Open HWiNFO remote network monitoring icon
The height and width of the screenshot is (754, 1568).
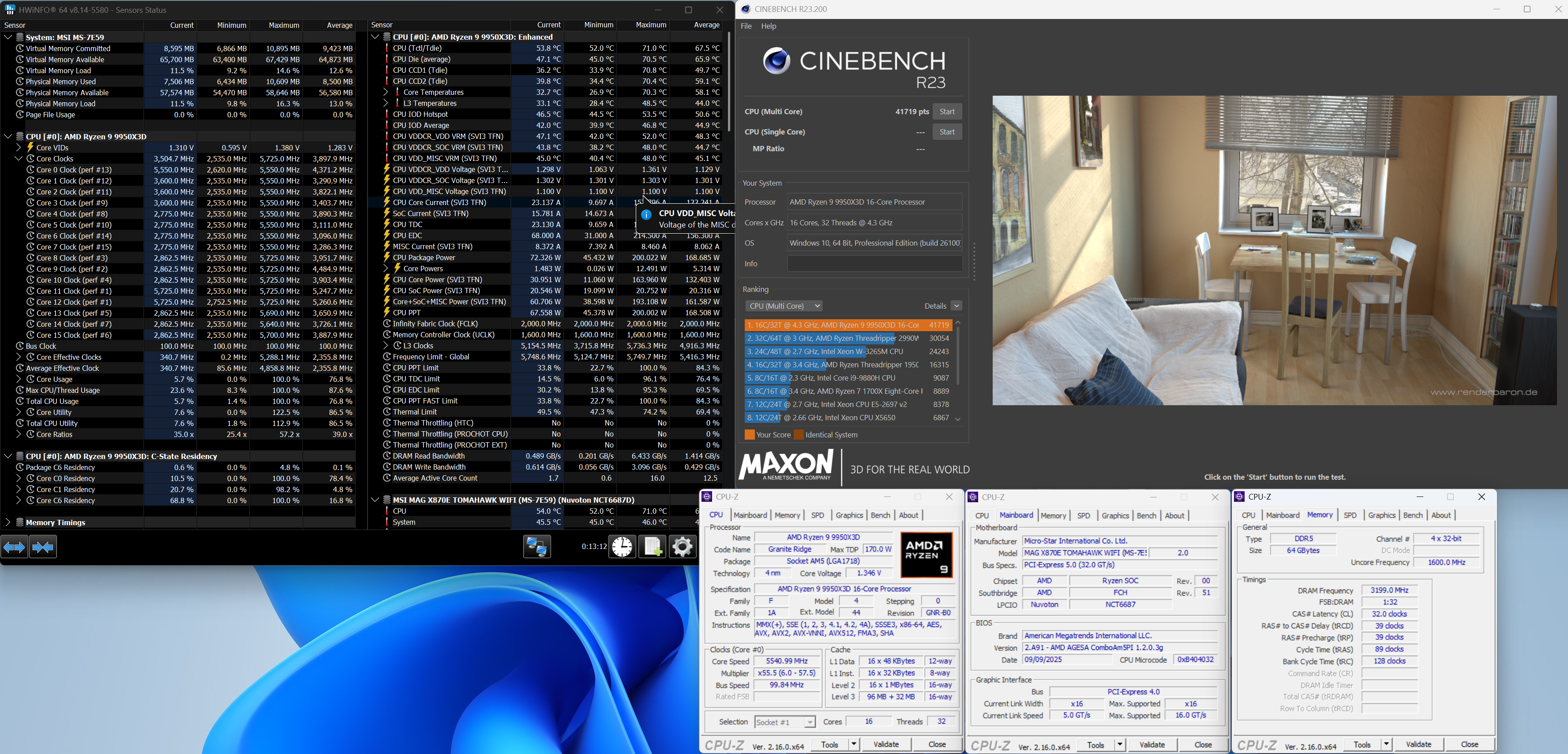point(536,546)
